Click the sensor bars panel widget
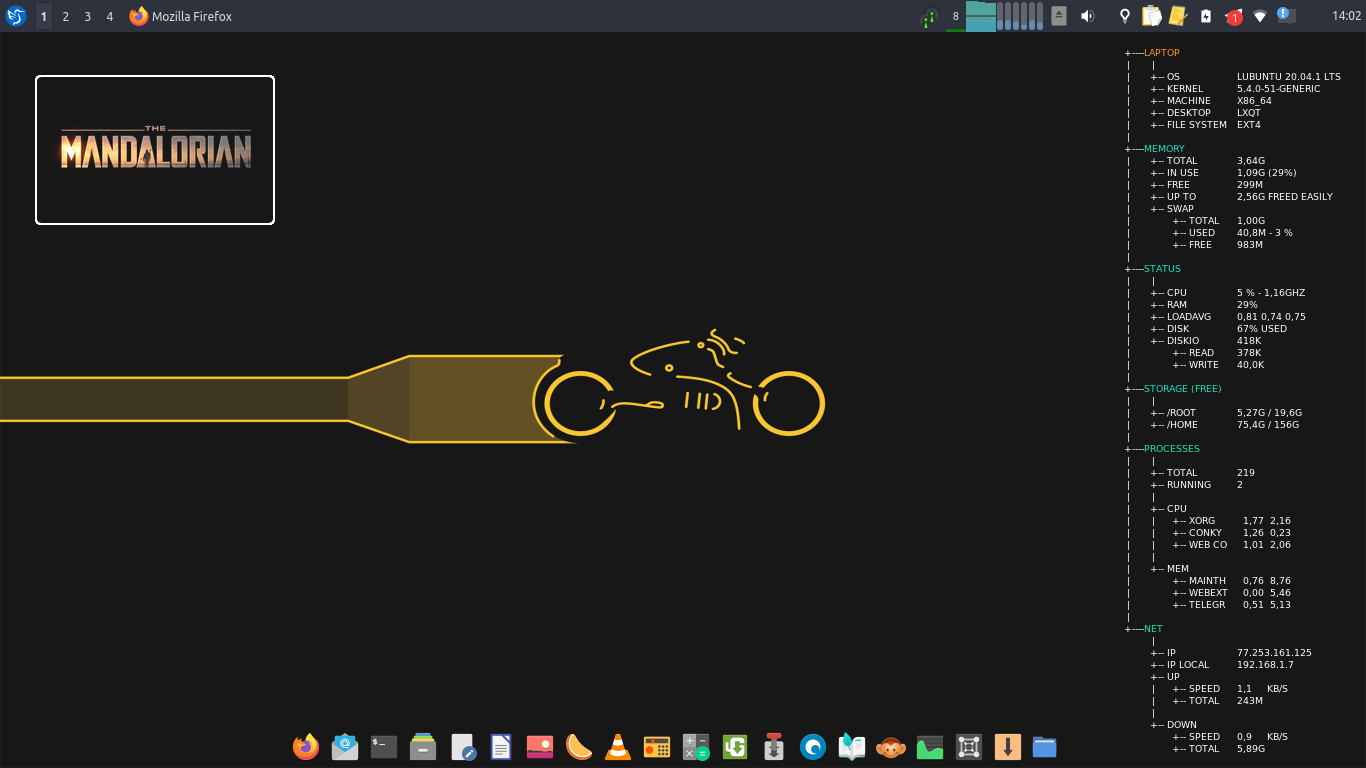 [1020, 16]
